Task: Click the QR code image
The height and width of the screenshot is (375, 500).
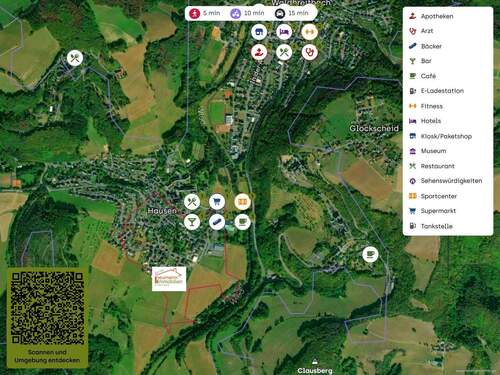Action: [x=47, y=308]
